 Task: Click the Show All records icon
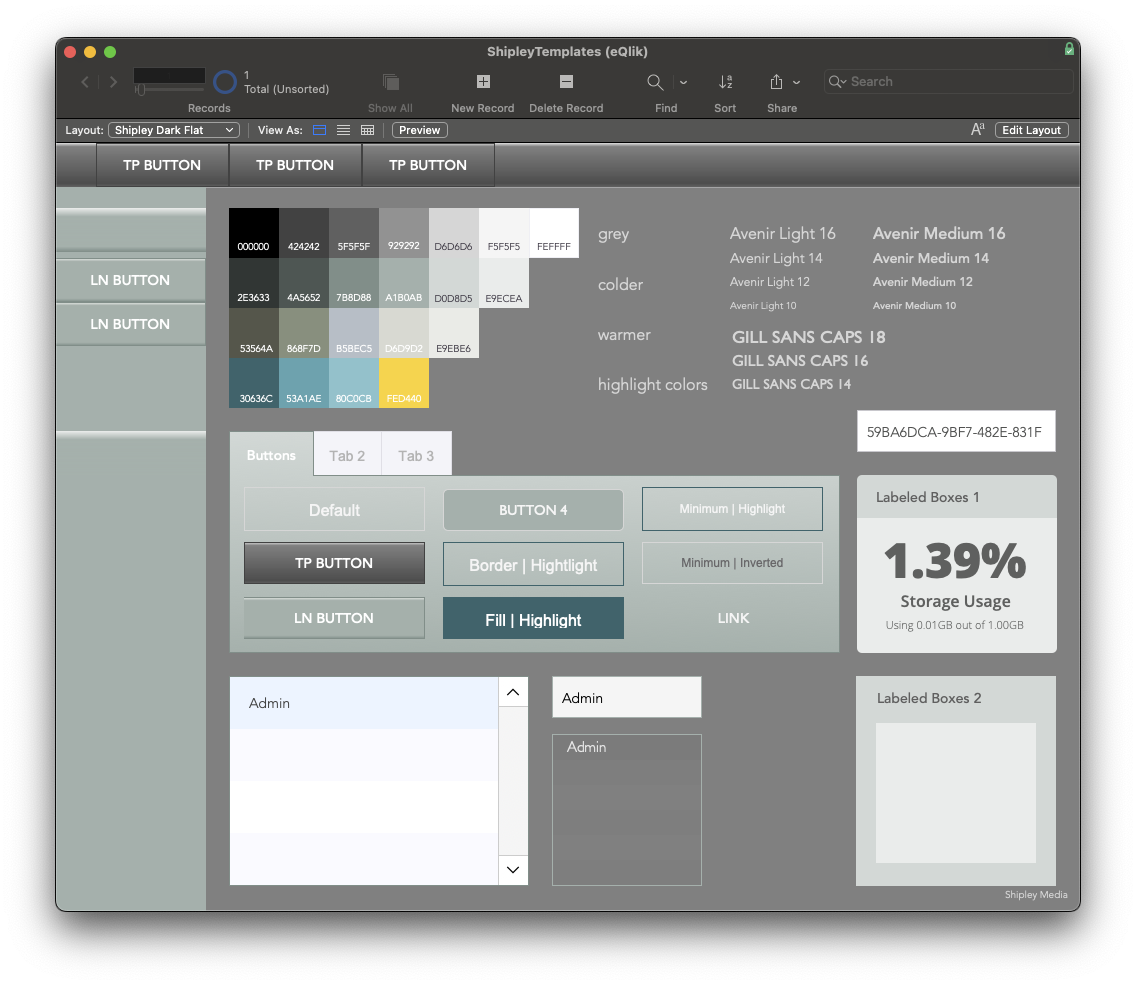pos(389,83)
